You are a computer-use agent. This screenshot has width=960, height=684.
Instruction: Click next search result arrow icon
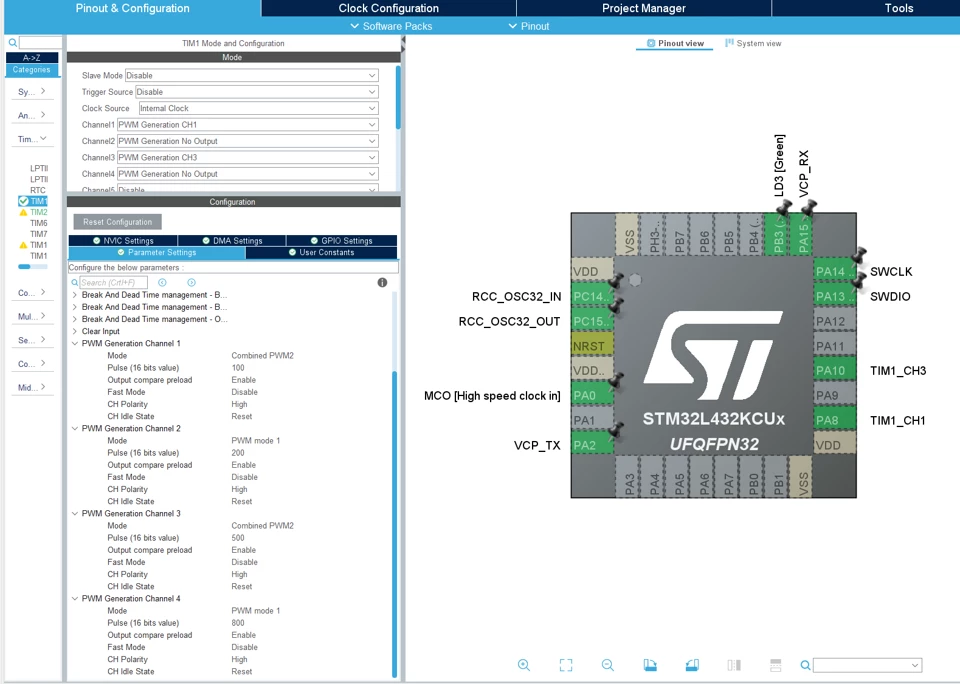coord(192,282)
